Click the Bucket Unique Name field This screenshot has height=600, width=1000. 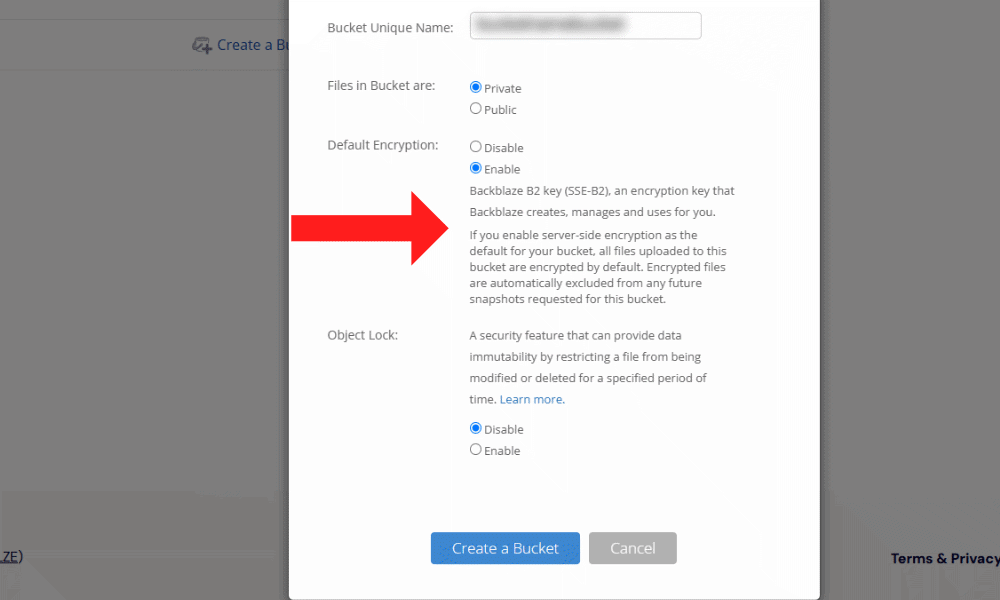point(585,26)
